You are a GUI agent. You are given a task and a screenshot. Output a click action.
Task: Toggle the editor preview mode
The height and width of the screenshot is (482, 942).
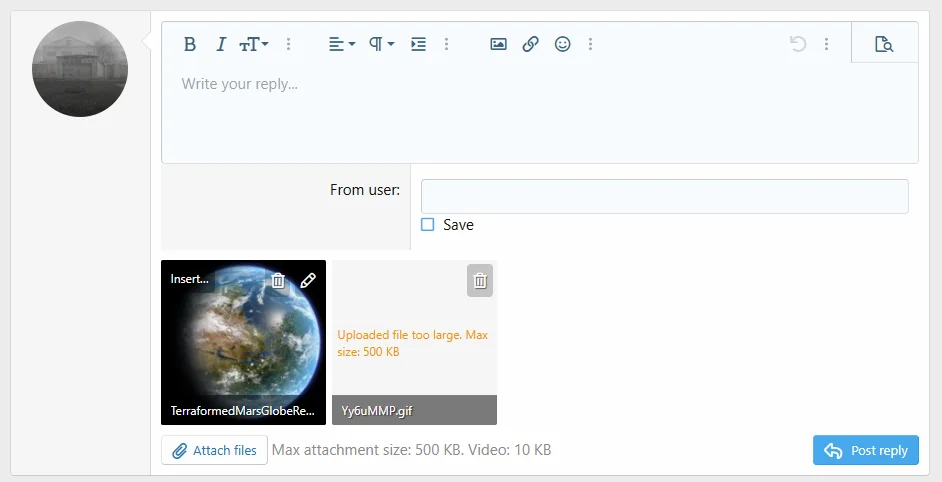point(883,44)
